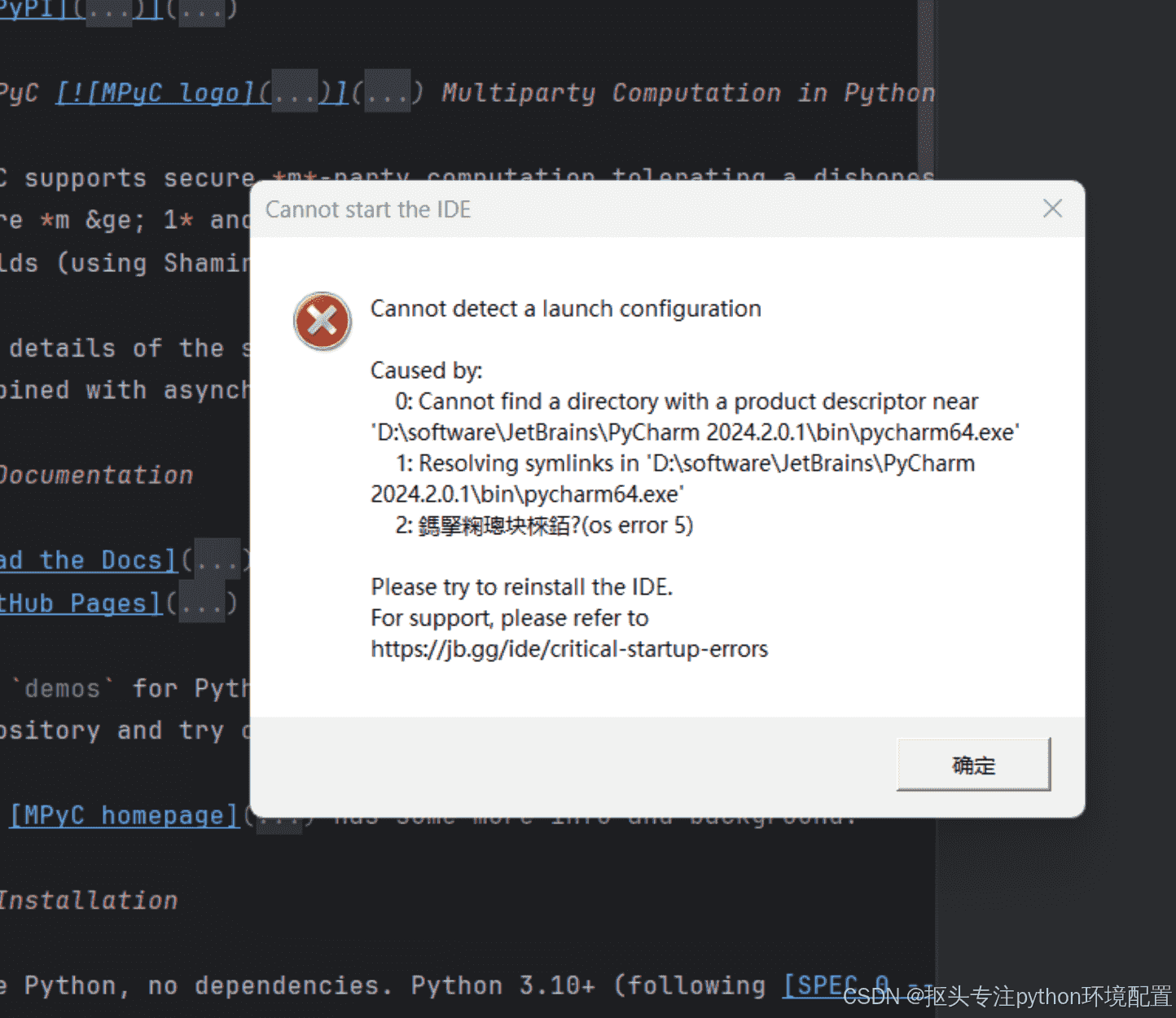This screenshot has height=1018, width=1176.
Task: Click 'Resolving symlinks in' error line
Action: [673, 479]
